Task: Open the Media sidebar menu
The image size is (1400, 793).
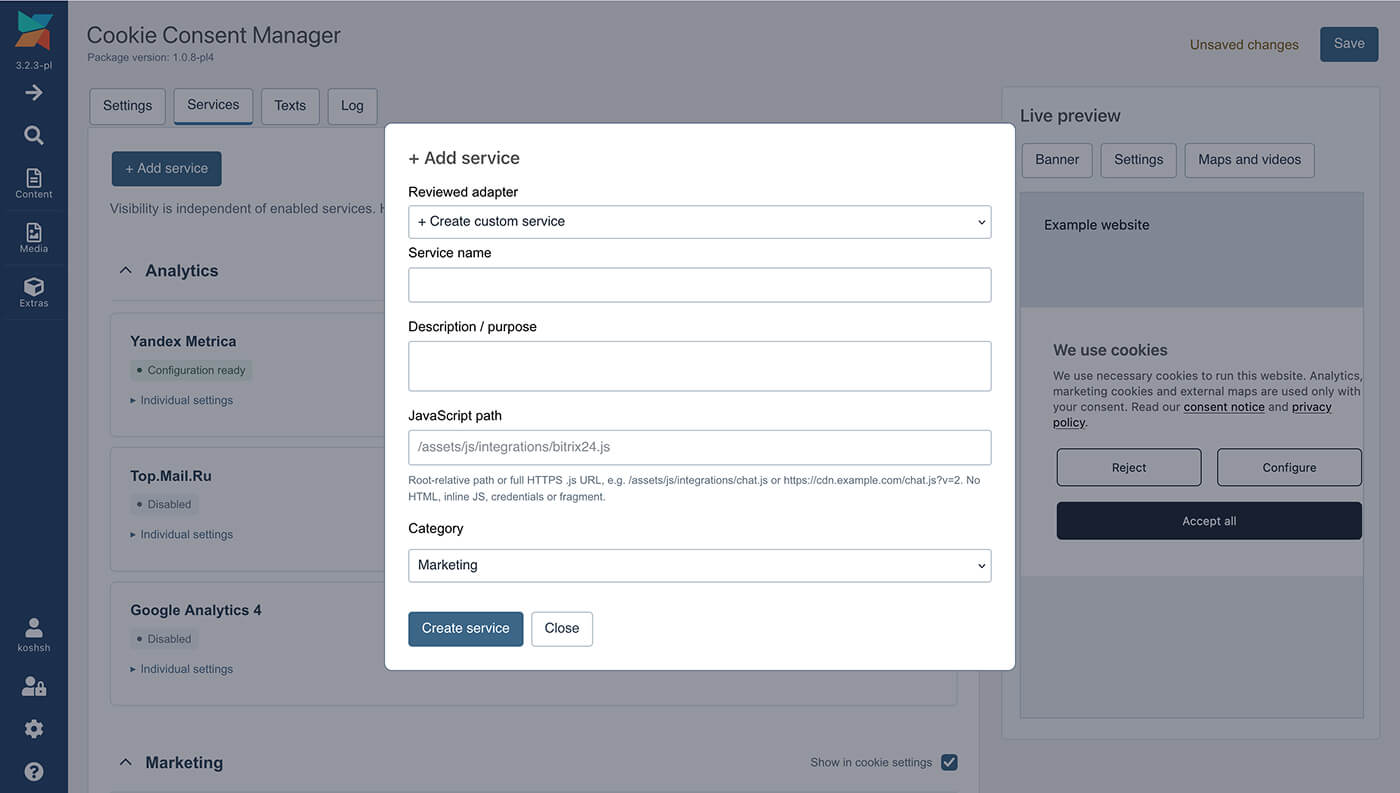Action: [x=34, y=237]
